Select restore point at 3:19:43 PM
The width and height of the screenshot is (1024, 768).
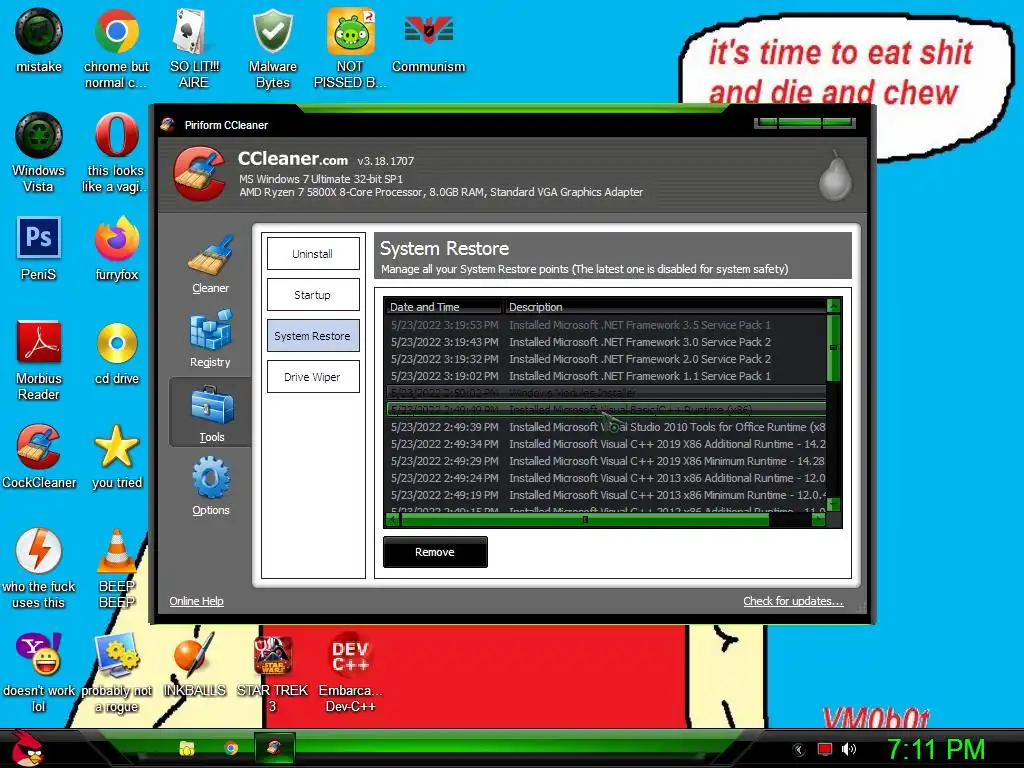(606, 342)
